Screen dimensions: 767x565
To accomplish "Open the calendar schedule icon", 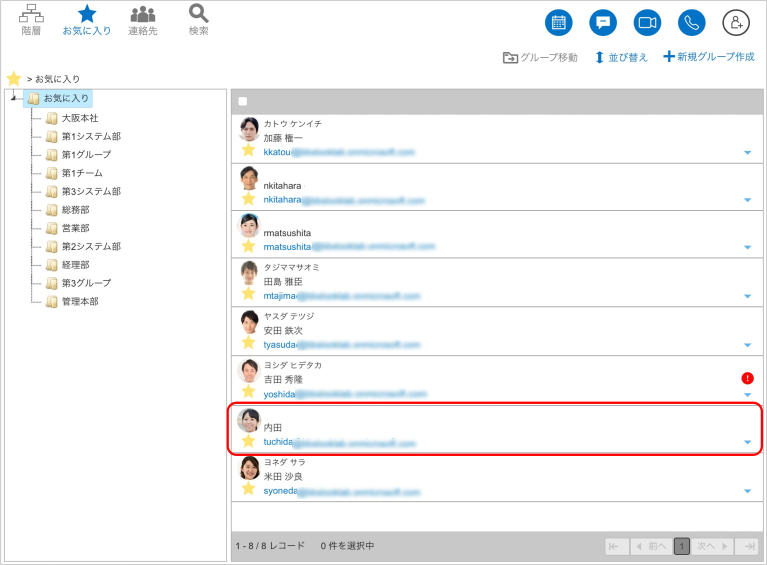I will [x=559, y=23].
